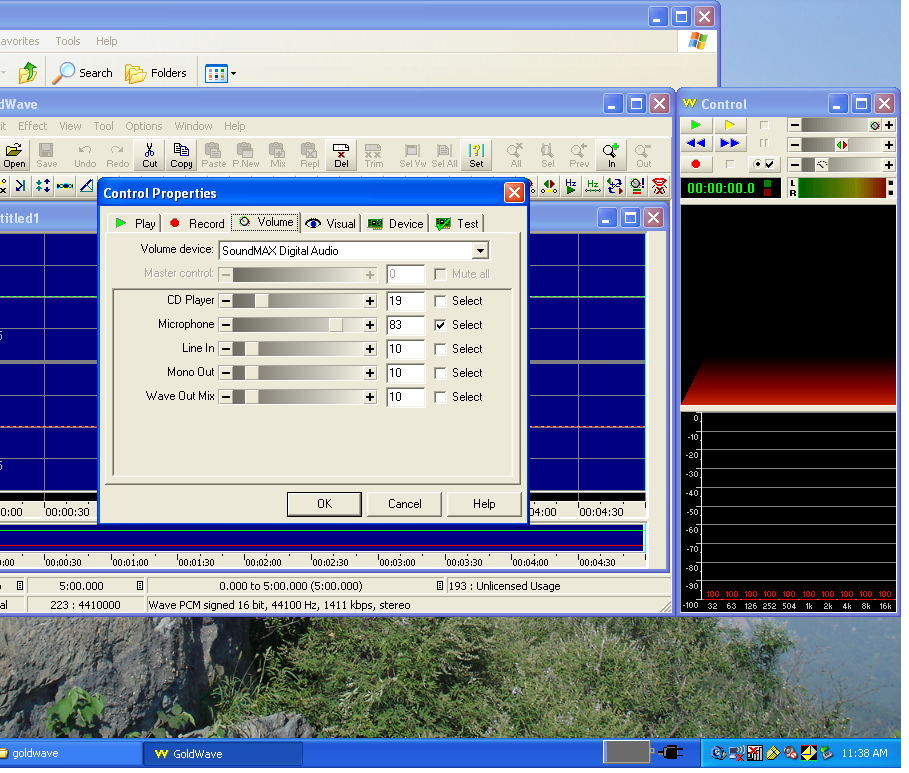The height and width of the screenshot is (773, 909).
Task: Click the CD Player volume slider thumb
Action: tap(262, 301)
